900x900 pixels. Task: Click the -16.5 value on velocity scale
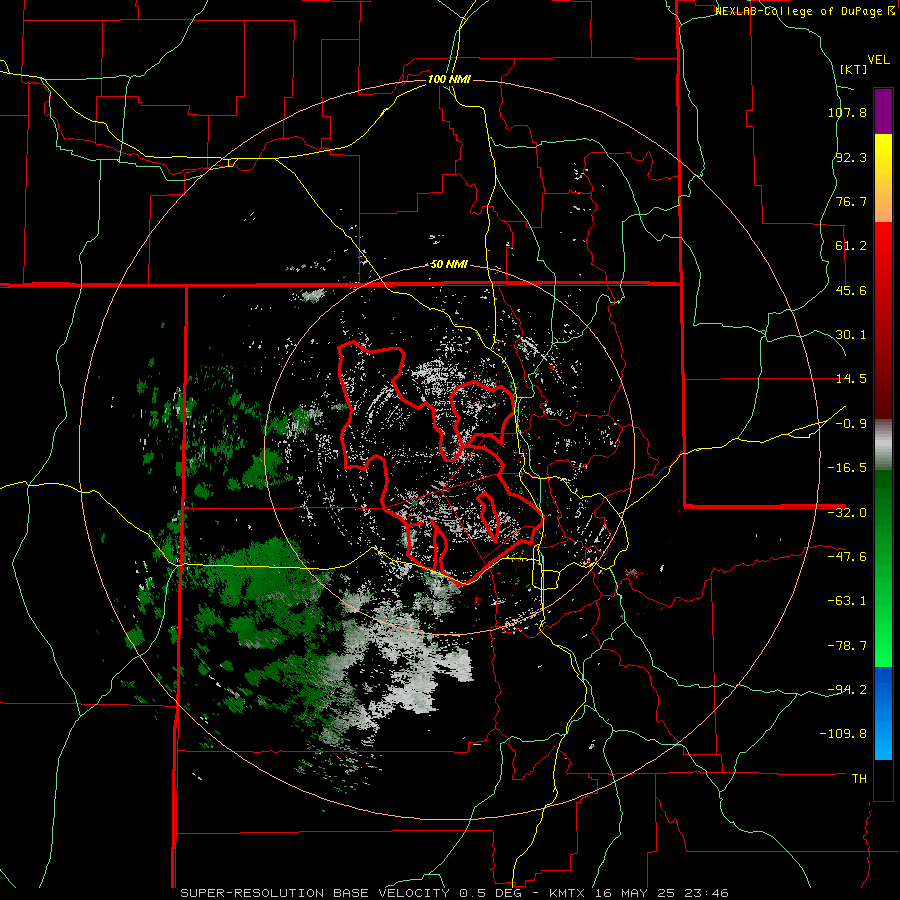(x=847, y=468)
